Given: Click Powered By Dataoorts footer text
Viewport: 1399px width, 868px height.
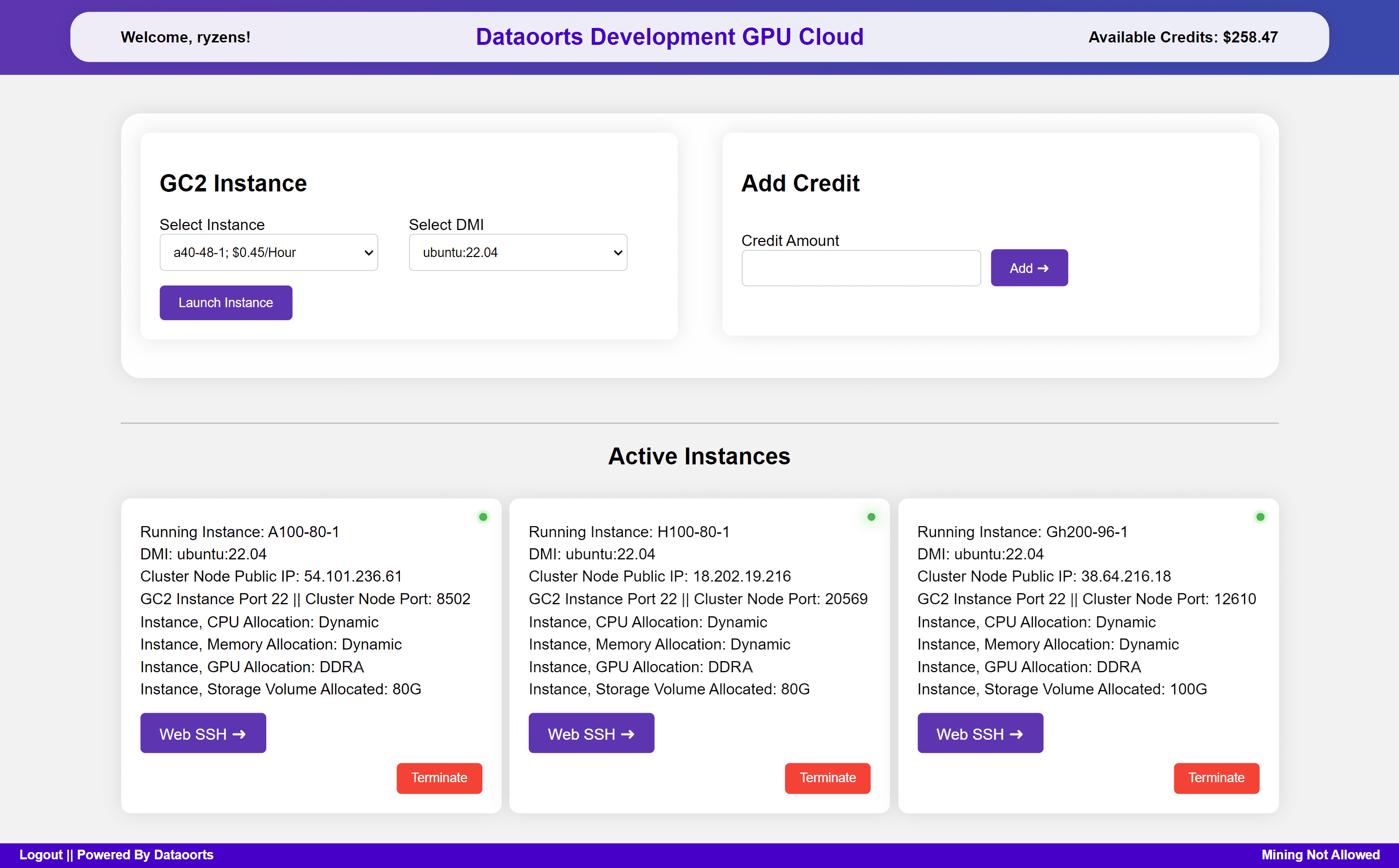Looking at the screenshot, I should click(x=145, y=855).
